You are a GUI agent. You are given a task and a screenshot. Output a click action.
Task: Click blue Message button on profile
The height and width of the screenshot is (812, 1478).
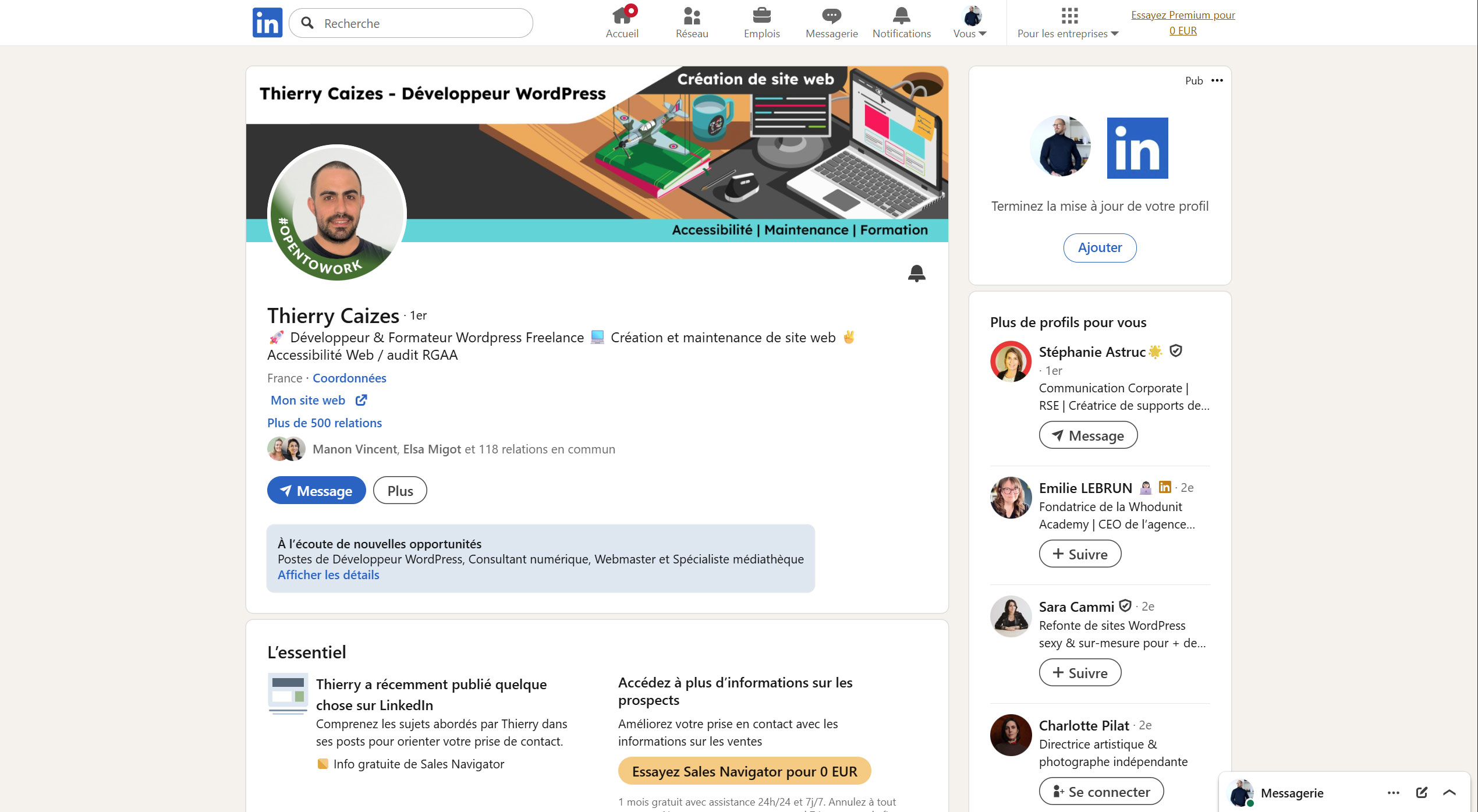coord(316,491)
